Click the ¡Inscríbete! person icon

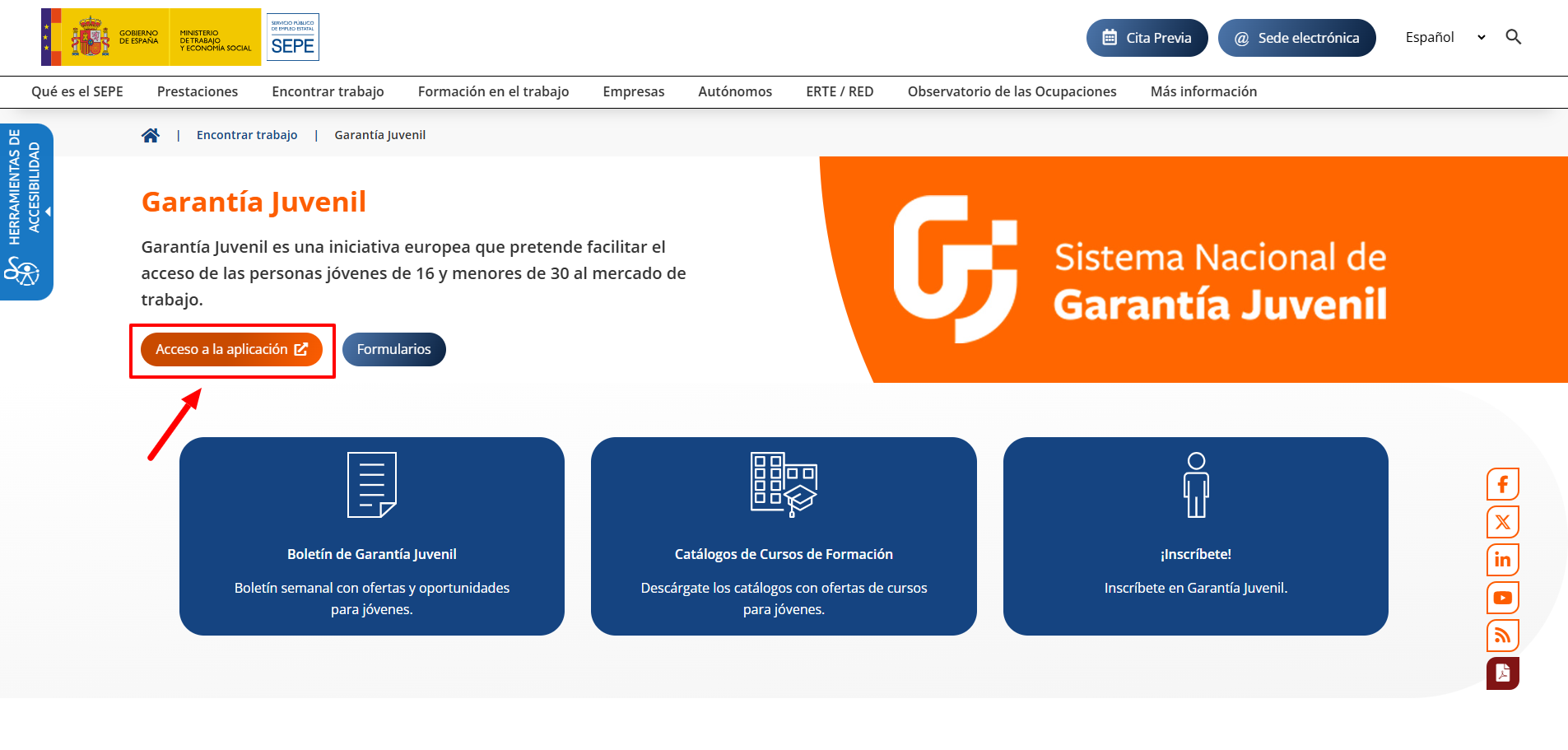1196,485
